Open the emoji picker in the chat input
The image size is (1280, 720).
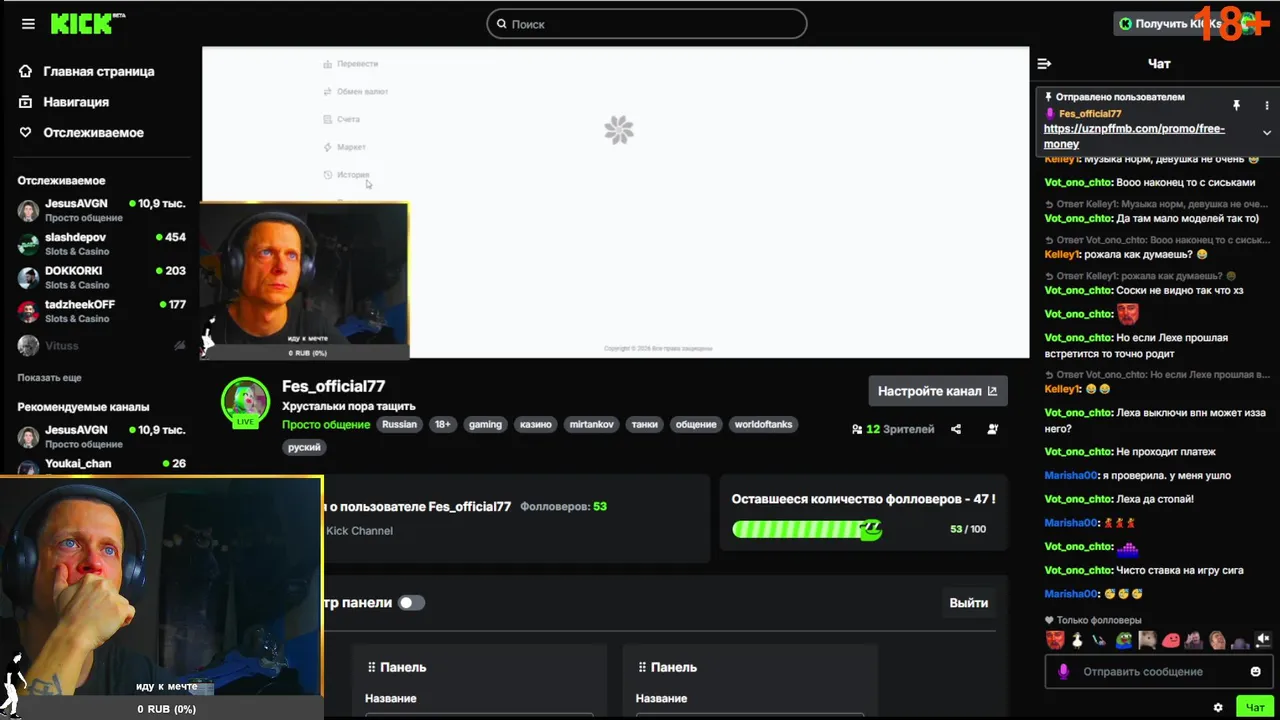(x=1255, y=671)
